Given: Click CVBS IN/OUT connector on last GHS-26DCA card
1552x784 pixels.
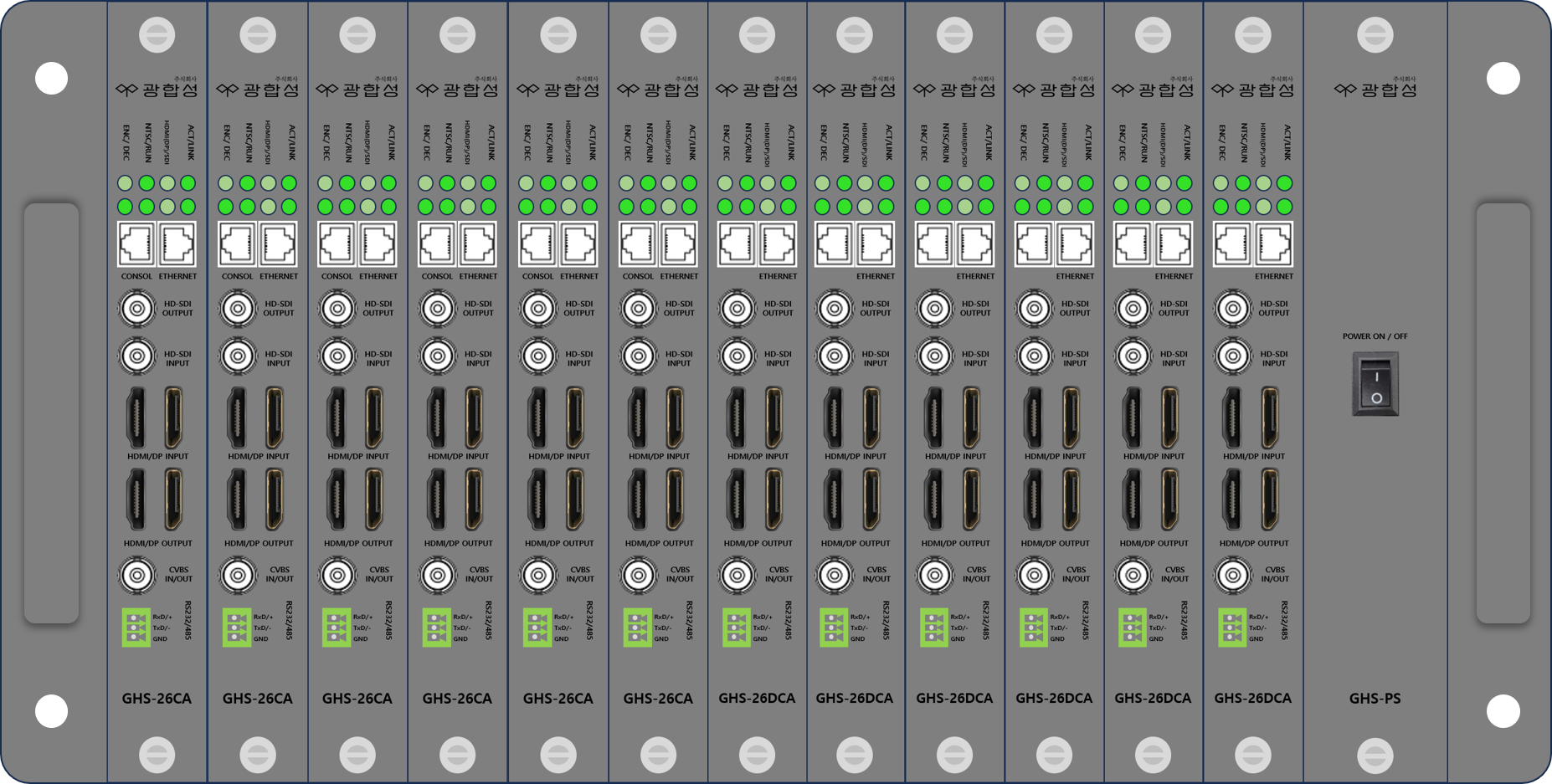Looking at the screenshot, I should 1233,575.
